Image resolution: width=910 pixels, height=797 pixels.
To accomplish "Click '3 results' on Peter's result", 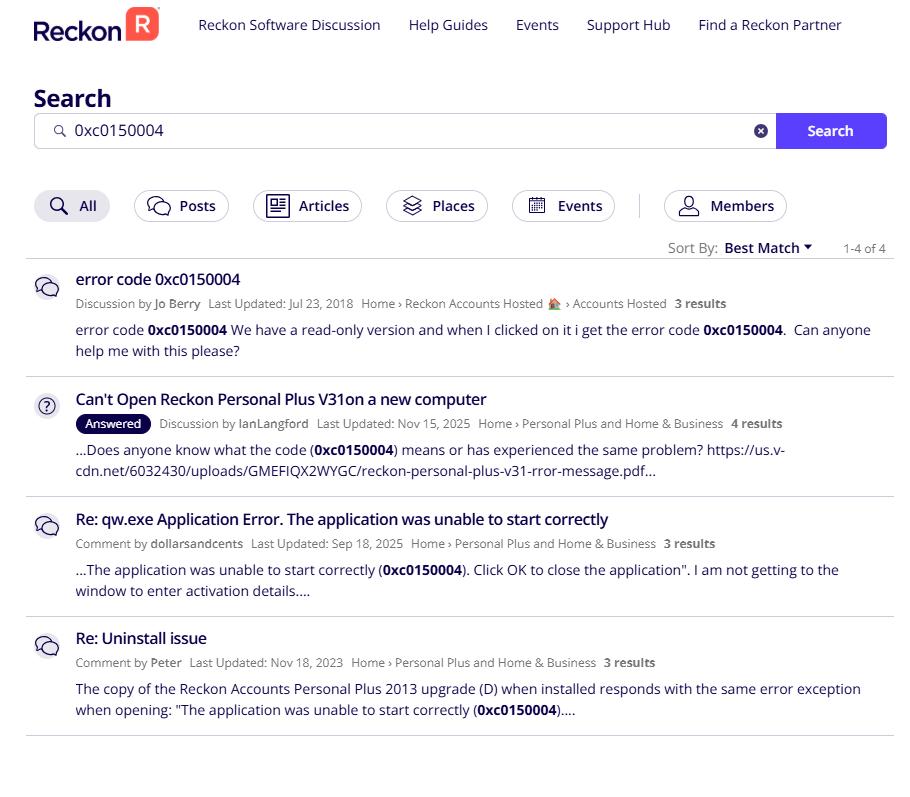I will tap(630, 663).
